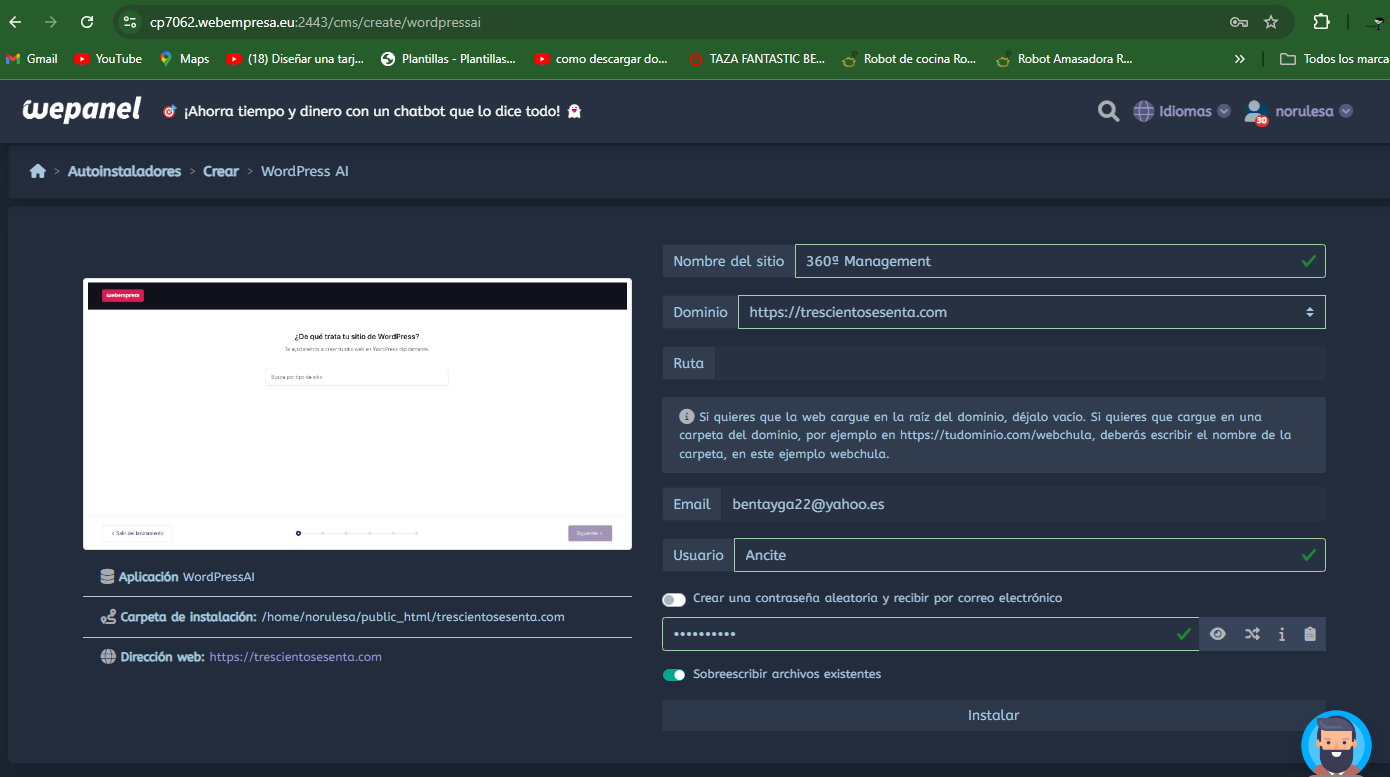Bookmark this page with the star icon
Screen dimensions: 1390x777
pyautogui.click(x=1271, y=22)
